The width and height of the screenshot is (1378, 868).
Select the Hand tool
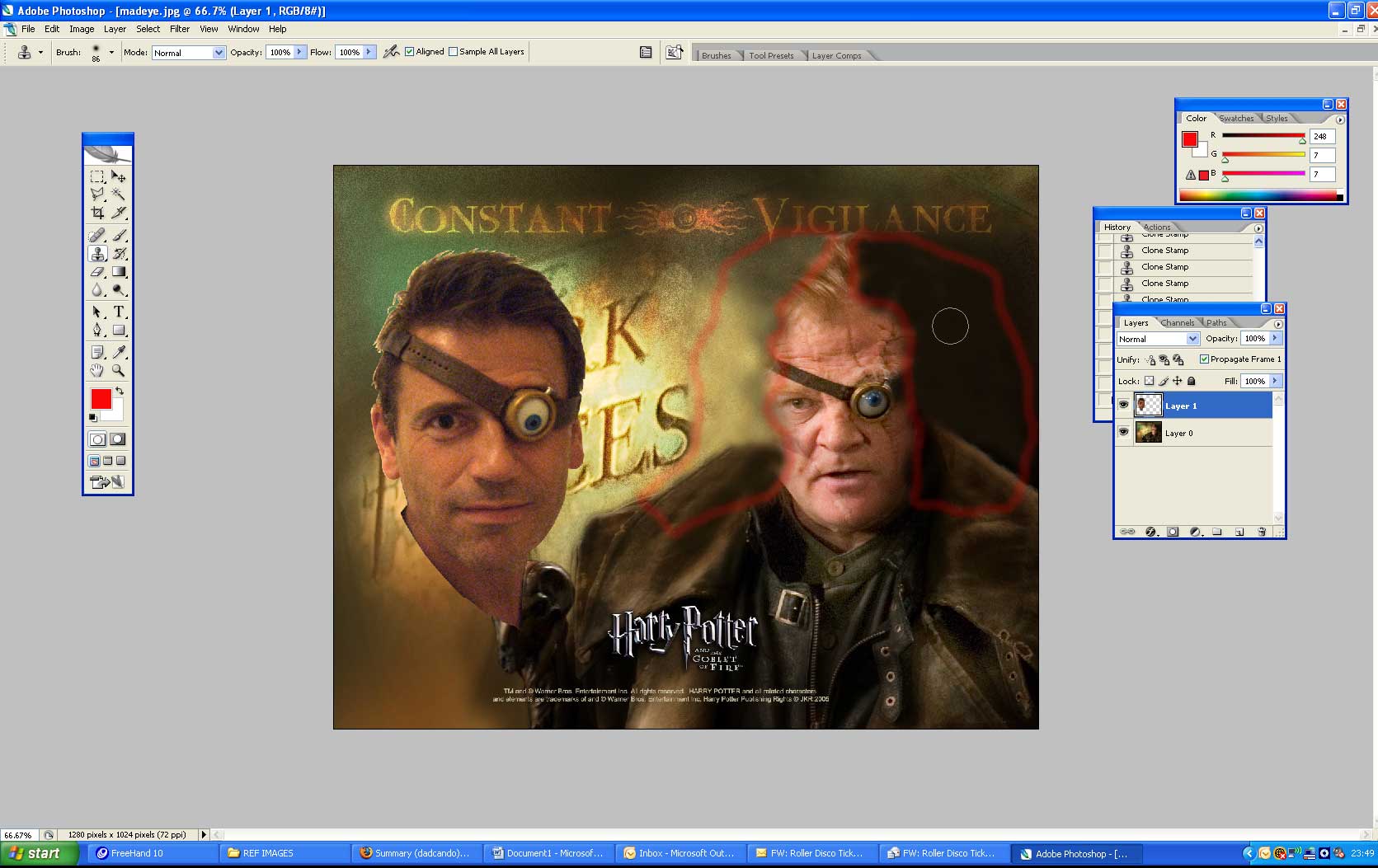(97, 371)
